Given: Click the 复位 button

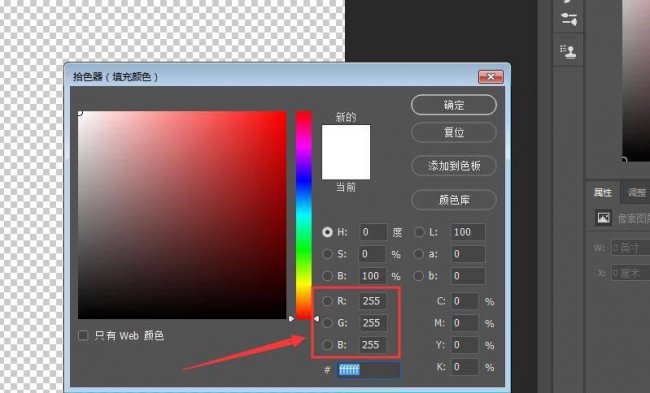Looking at the screenshot, I should (454, 133).
